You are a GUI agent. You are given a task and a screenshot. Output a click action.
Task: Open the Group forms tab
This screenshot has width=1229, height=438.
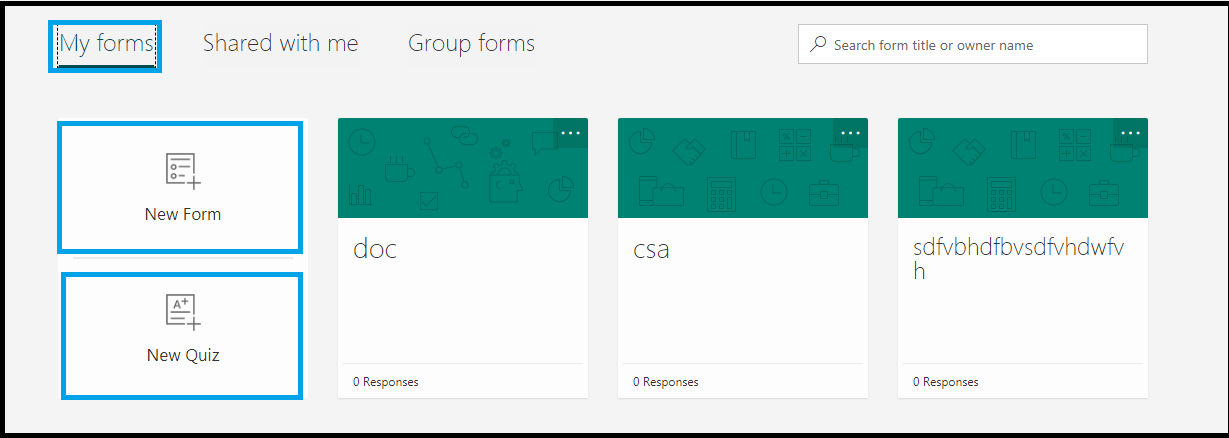471,43
